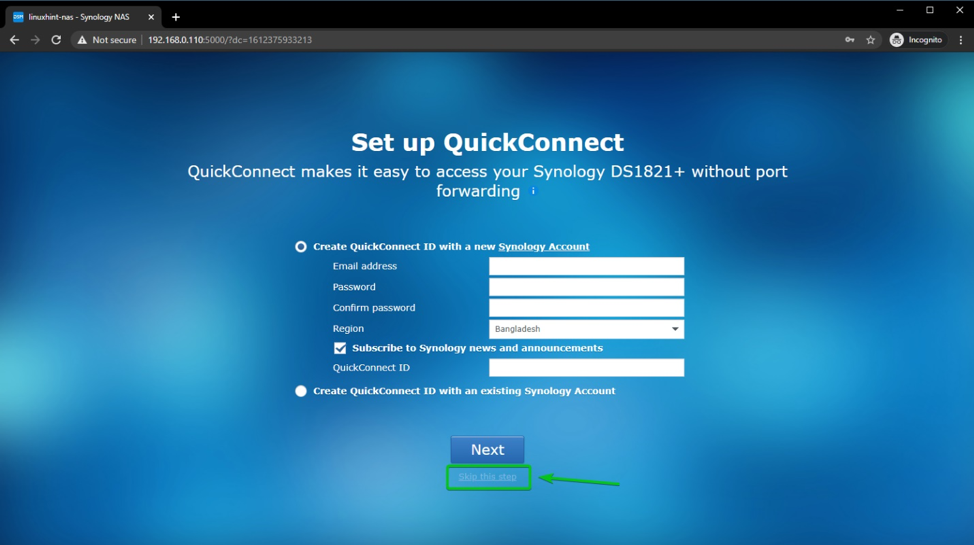
Task: Bookmark this page with the star
Action: (x=870, y=40)
